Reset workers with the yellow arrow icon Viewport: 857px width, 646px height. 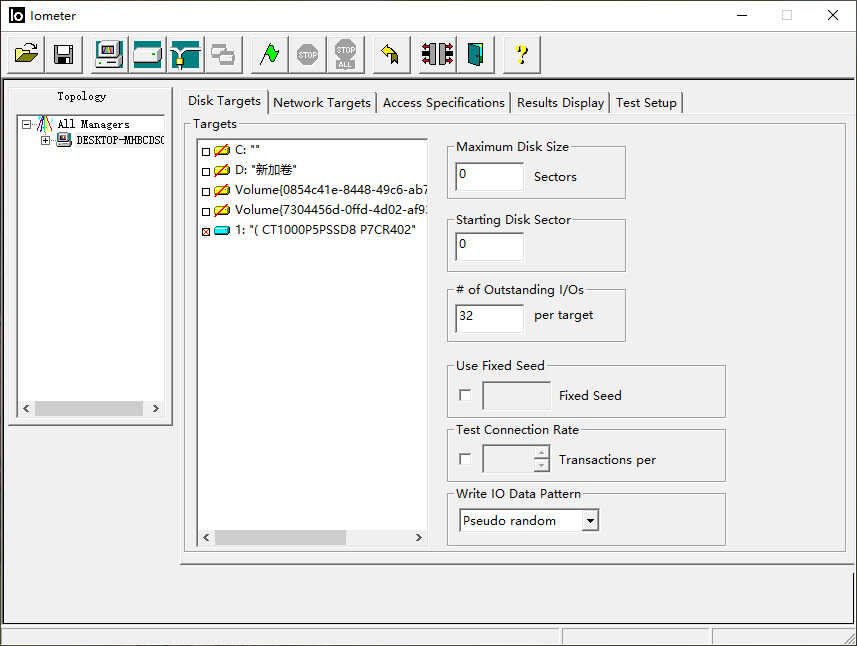coord(391,54)
